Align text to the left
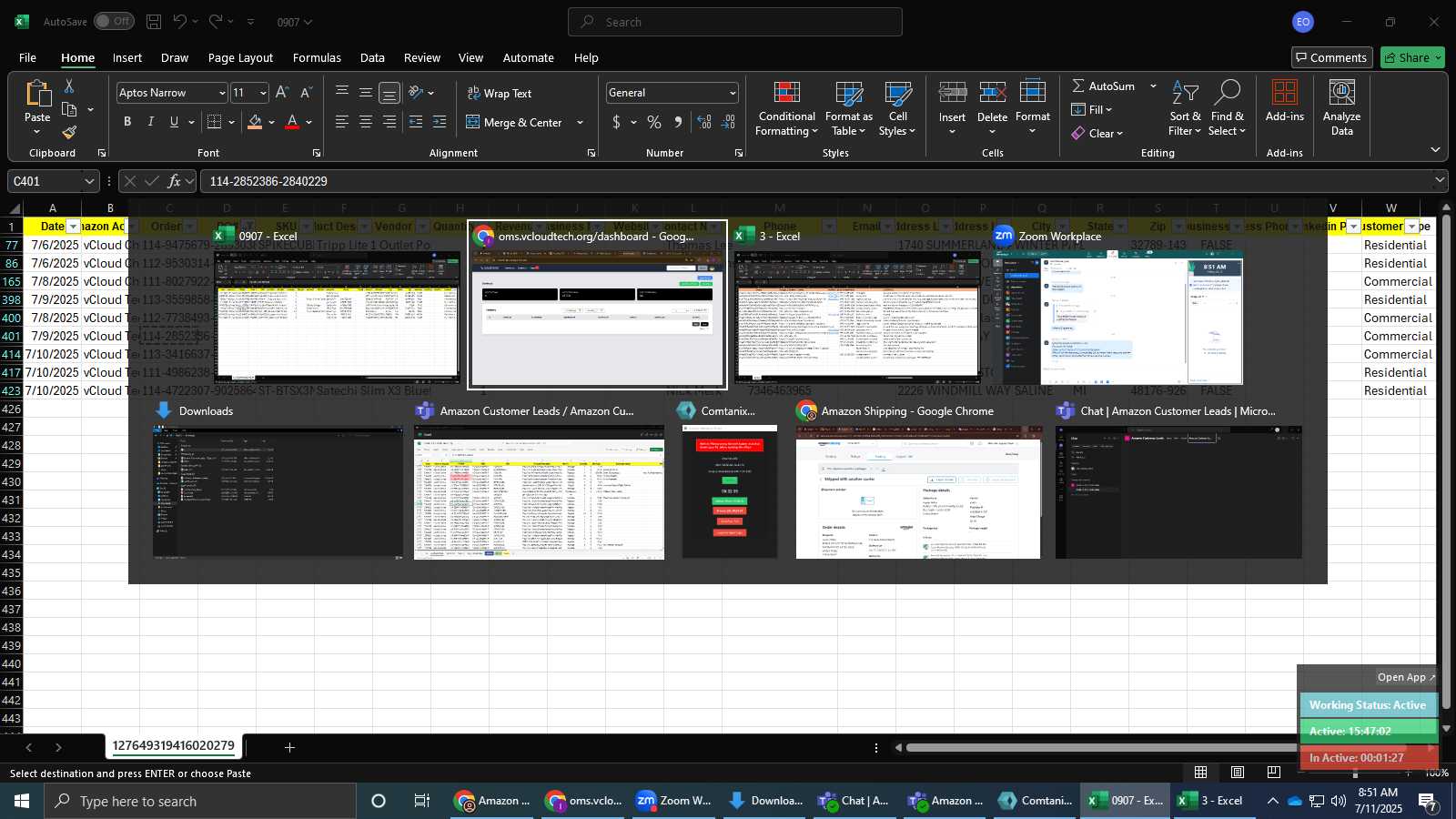The width and height of the screenshot is (1456, 819). pos(342,122)
